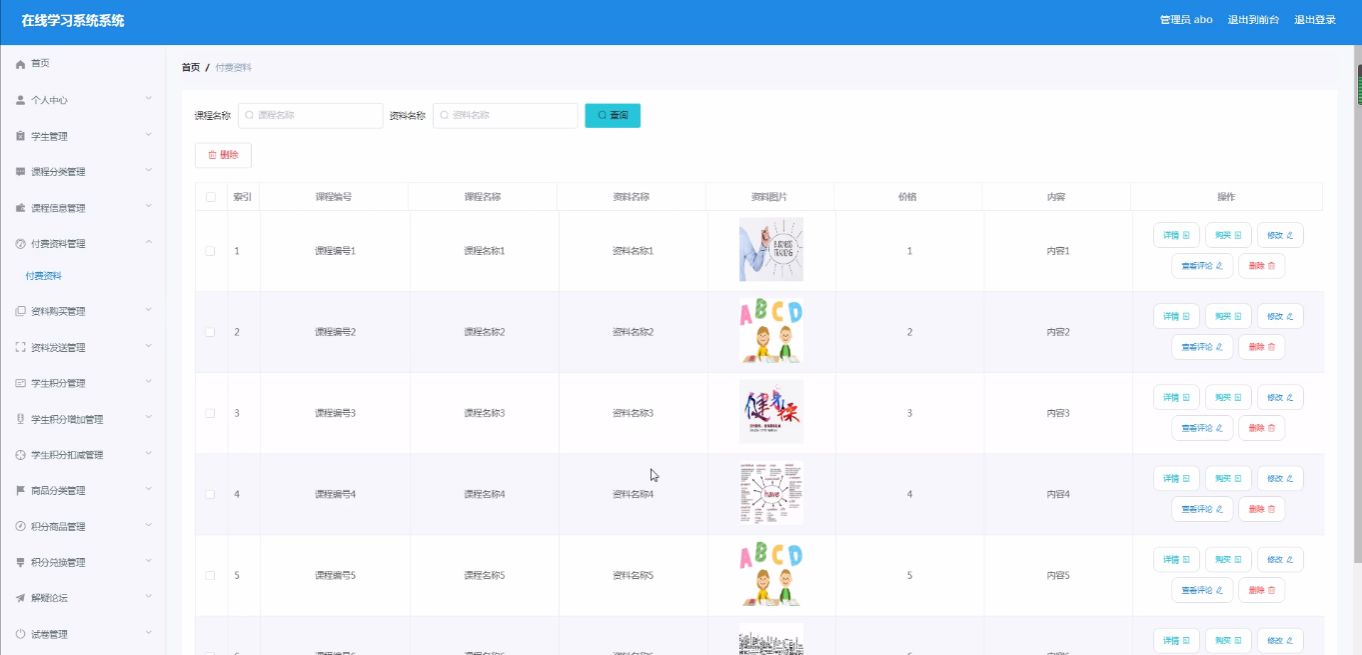The width and height of the screenshot is (1362, 655).
Task: Expand the 积分兑换管理 chevron
Action: [x=148, y=562]
